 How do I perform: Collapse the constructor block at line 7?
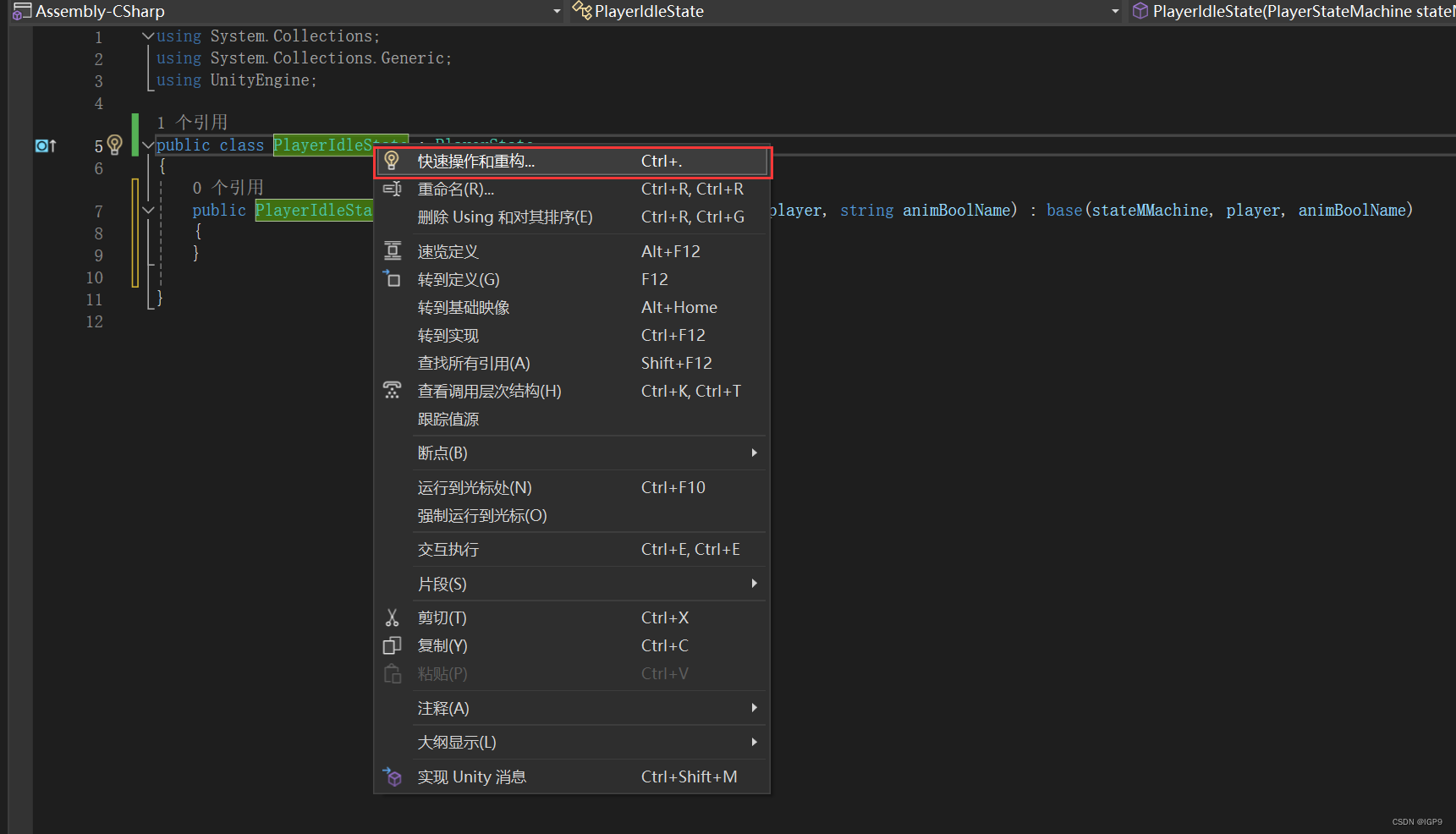(148, 211)
